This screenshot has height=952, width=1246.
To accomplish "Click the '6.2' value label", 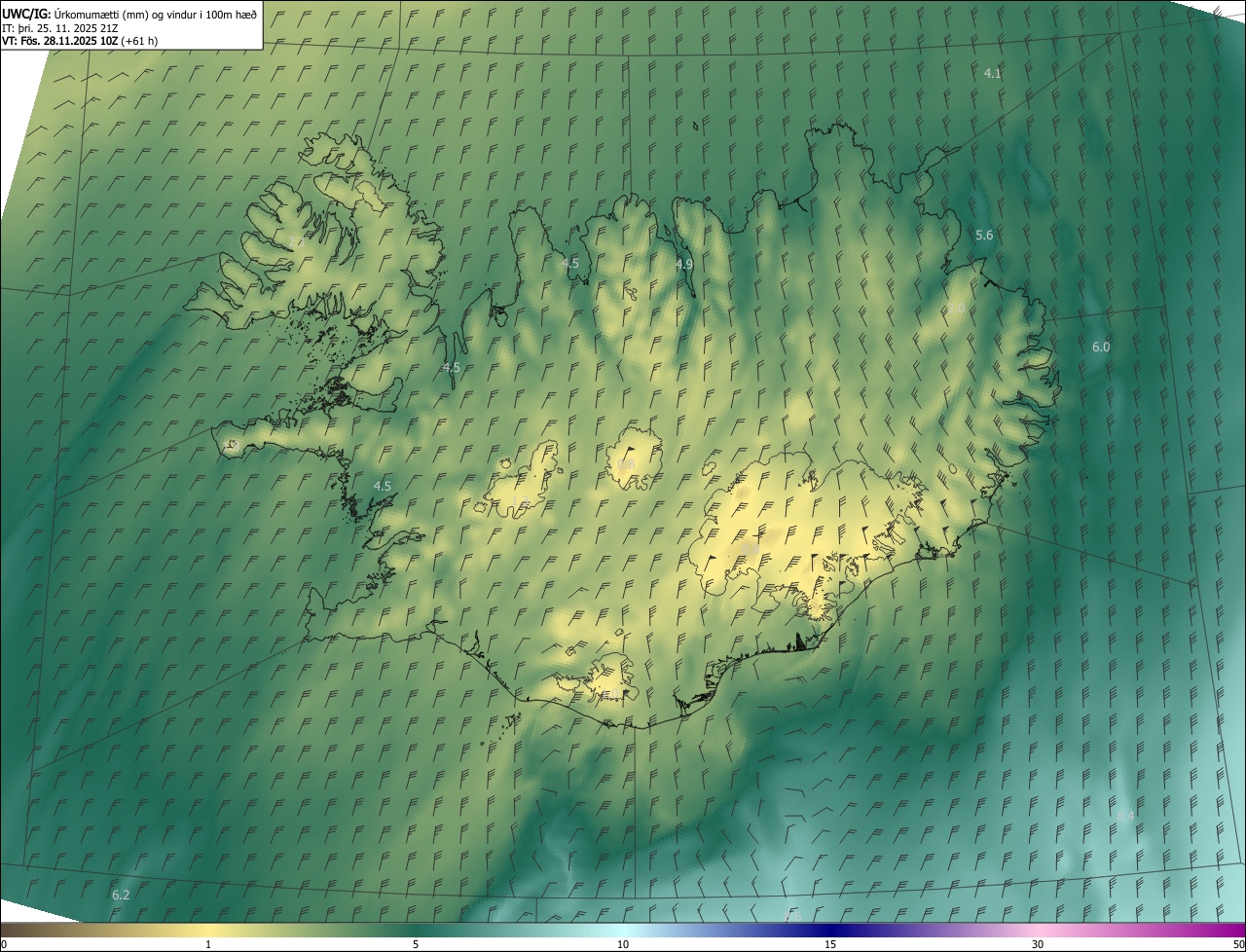I will (121, 894).
